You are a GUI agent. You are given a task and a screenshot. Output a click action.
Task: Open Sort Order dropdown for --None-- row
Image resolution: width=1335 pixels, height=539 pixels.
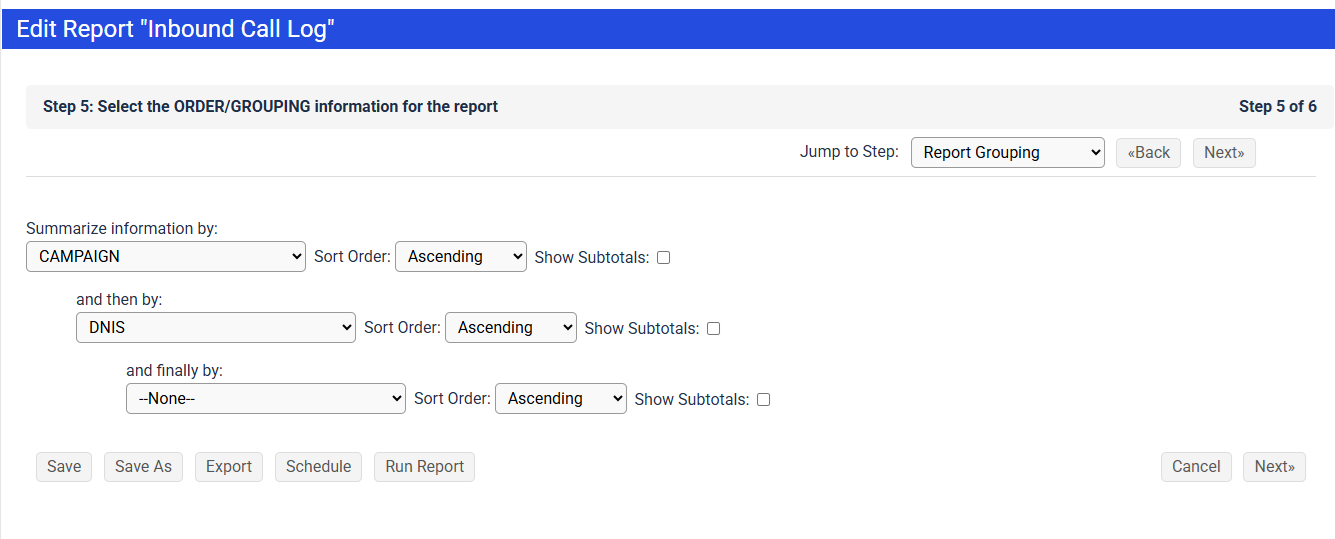561,399
